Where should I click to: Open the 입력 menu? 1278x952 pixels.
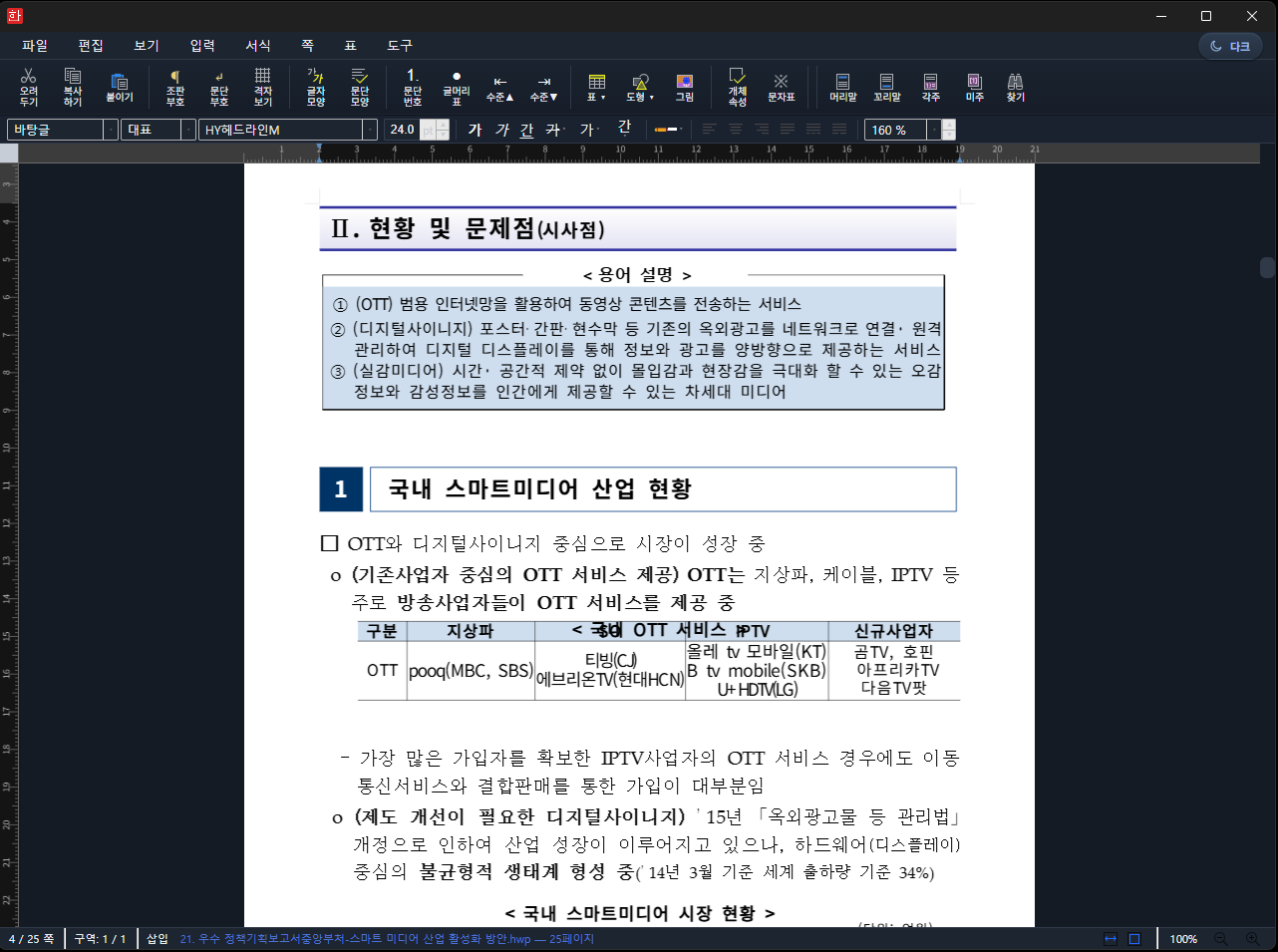pos(202,46)
